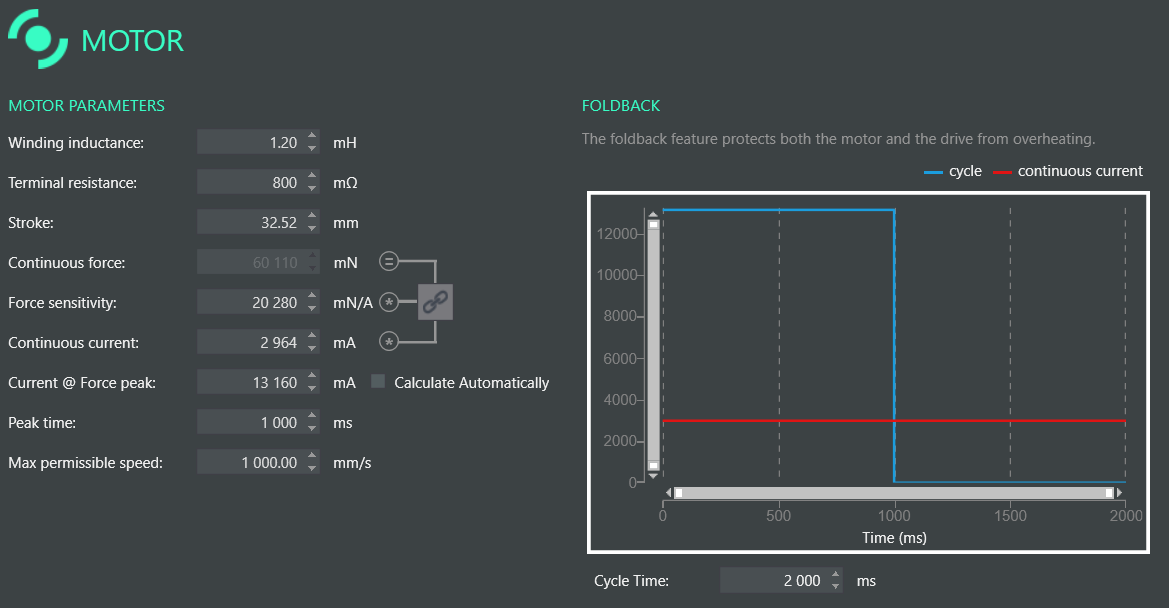Decrease Winding inductance with down arrow
This screenshot has width=1169, height=608.
coord(312,148)
